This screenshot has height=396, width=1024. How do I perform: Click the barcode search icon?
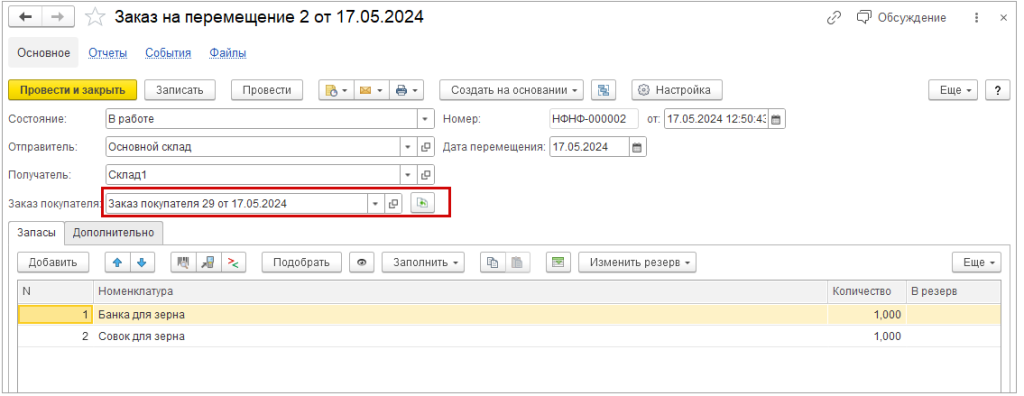184,263
